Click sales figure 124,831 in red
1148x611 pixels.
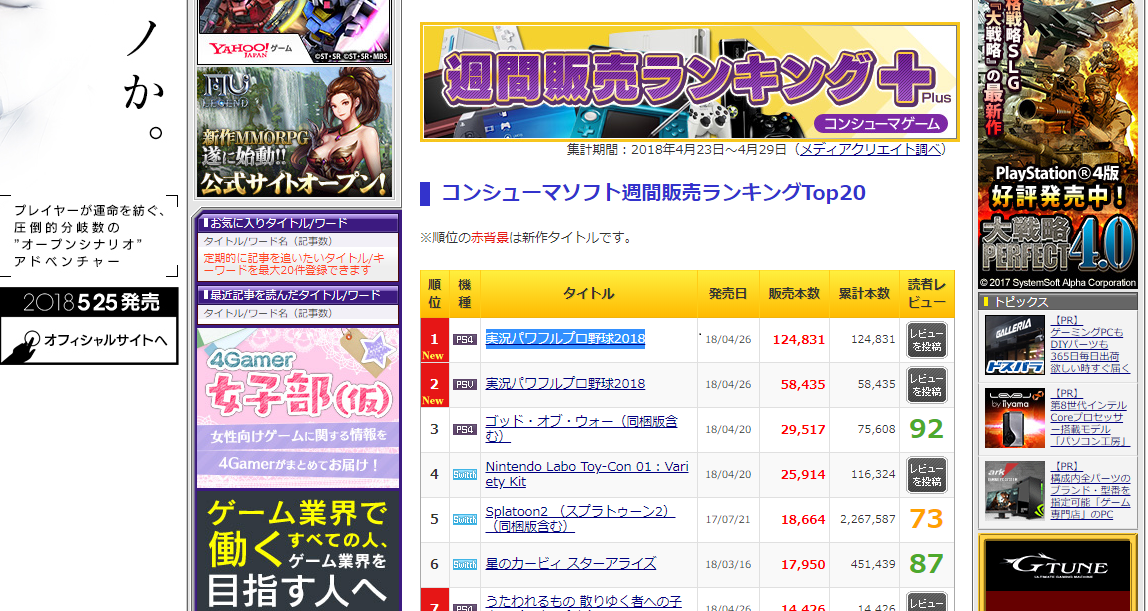click(x=799, y=340)
